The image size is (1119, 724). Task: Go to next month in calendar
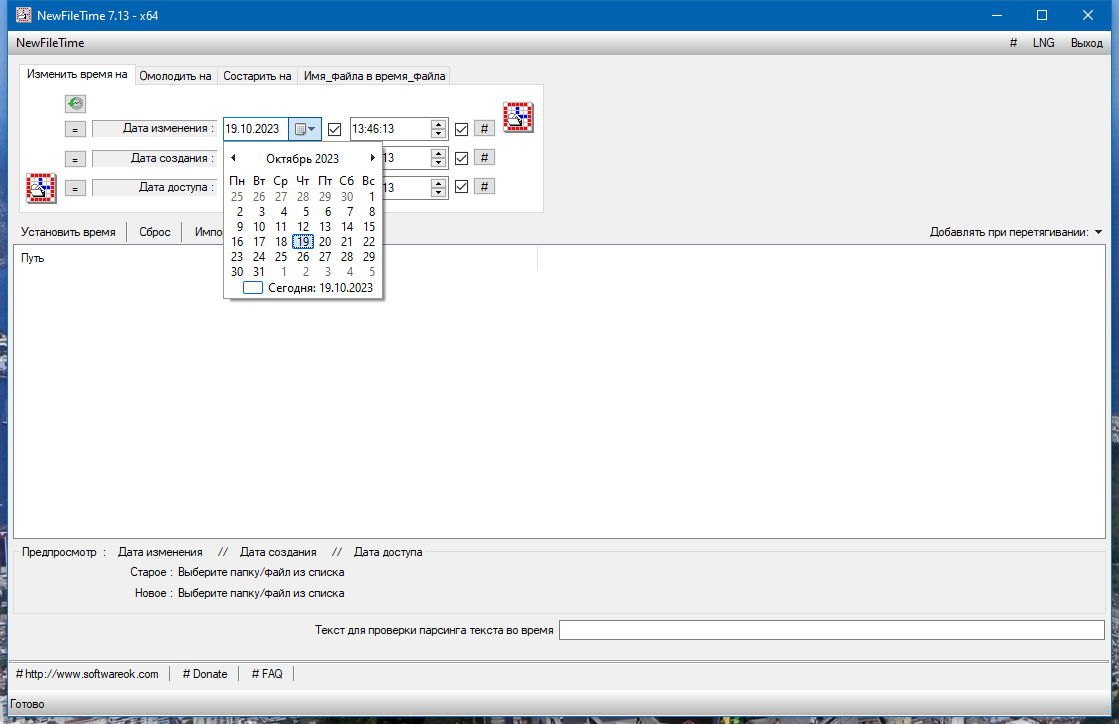click(x=372, y=158)
